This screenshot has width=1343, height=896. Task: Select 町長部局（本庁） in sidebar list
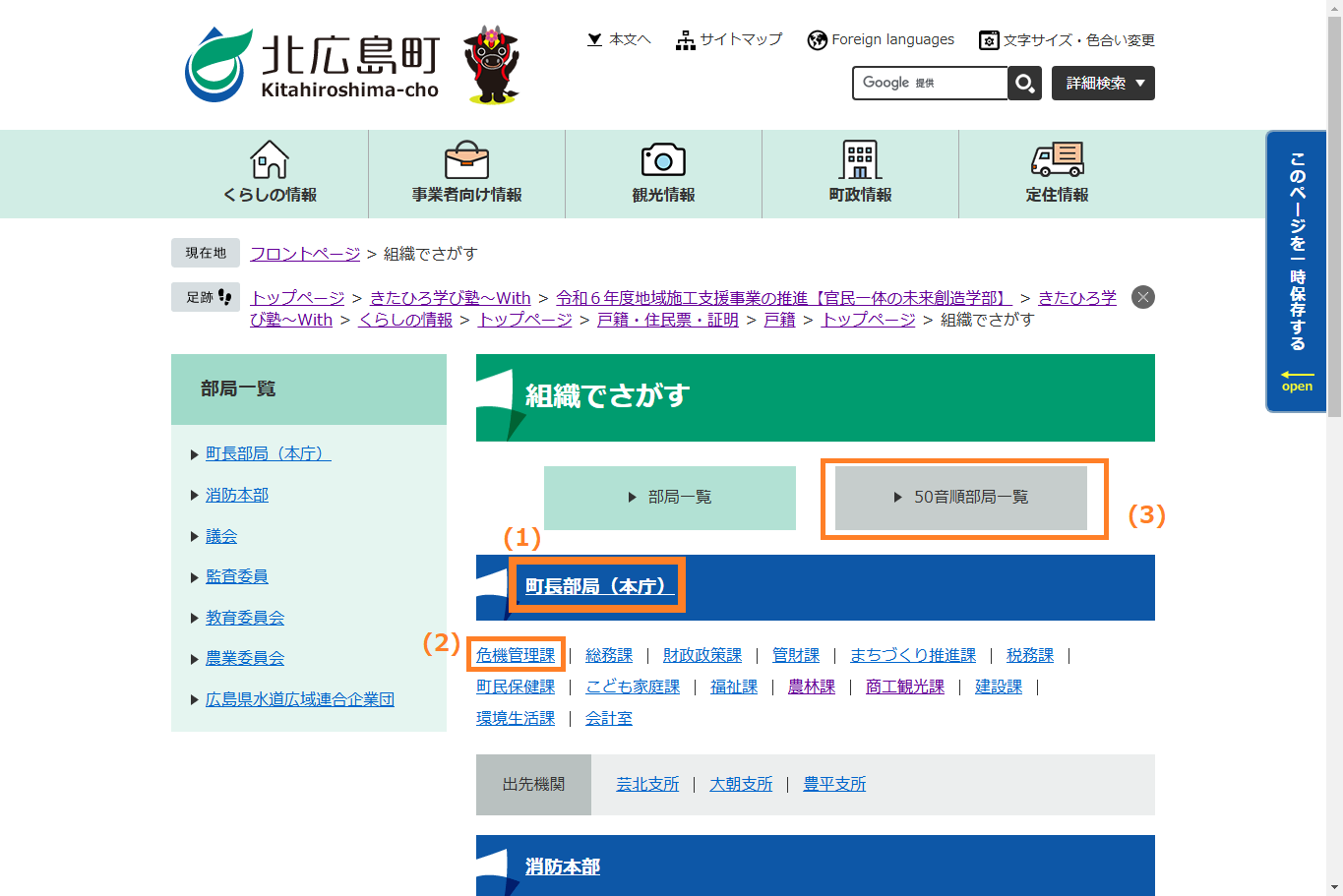point(268,453)
